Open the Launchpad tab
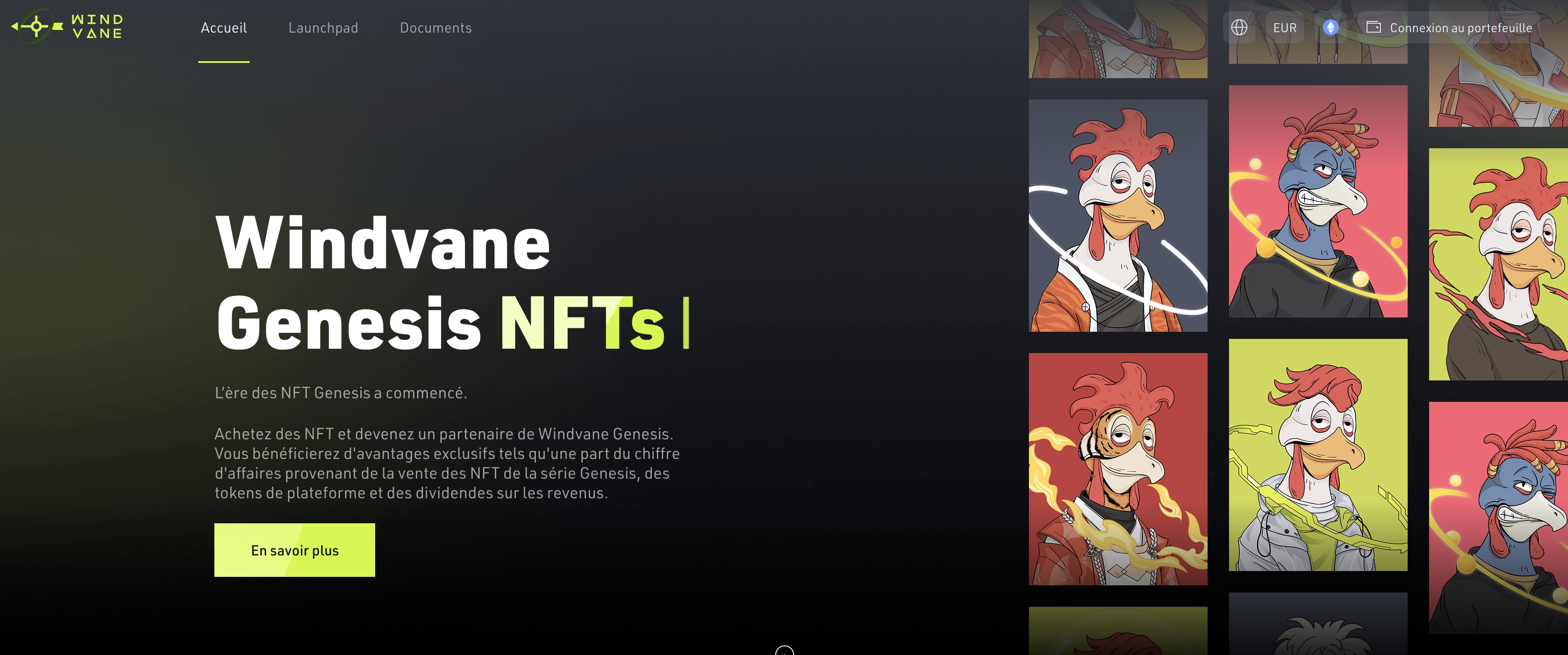This screenshot has height=655, width=1568. (x=323, y=28)
